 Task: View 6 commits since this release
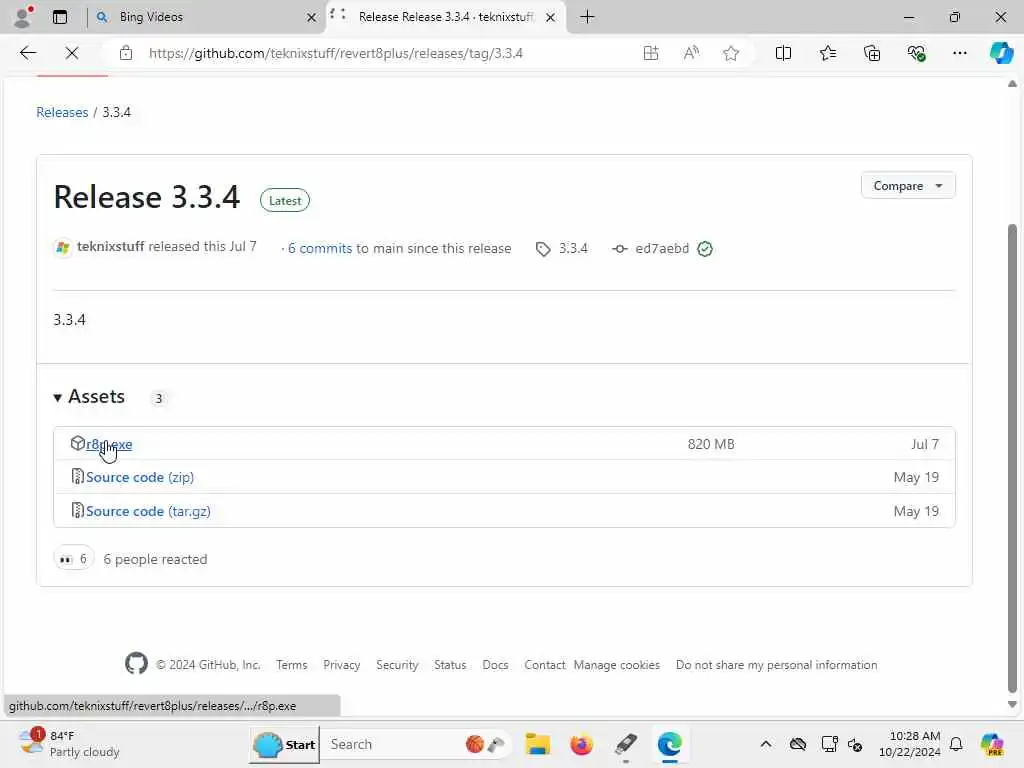pos(320,248)
